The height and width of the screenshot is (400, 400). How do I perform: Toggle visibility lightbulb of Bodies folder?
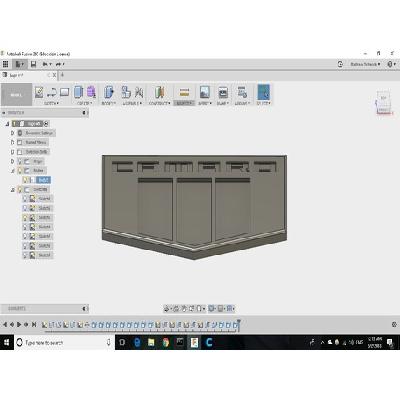[x=20, y=171]
